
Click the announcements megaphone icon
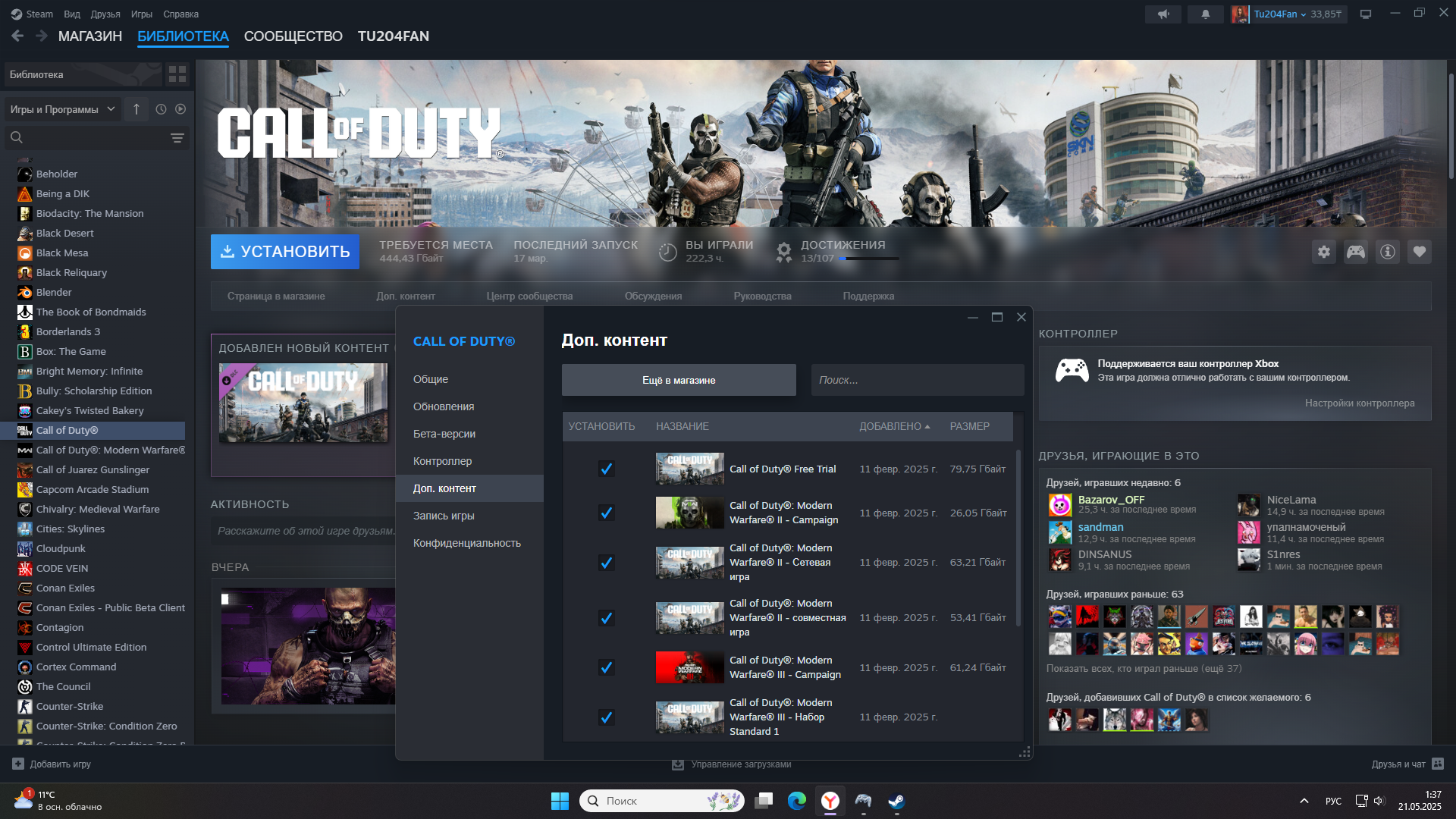(x=1163, y=14)
